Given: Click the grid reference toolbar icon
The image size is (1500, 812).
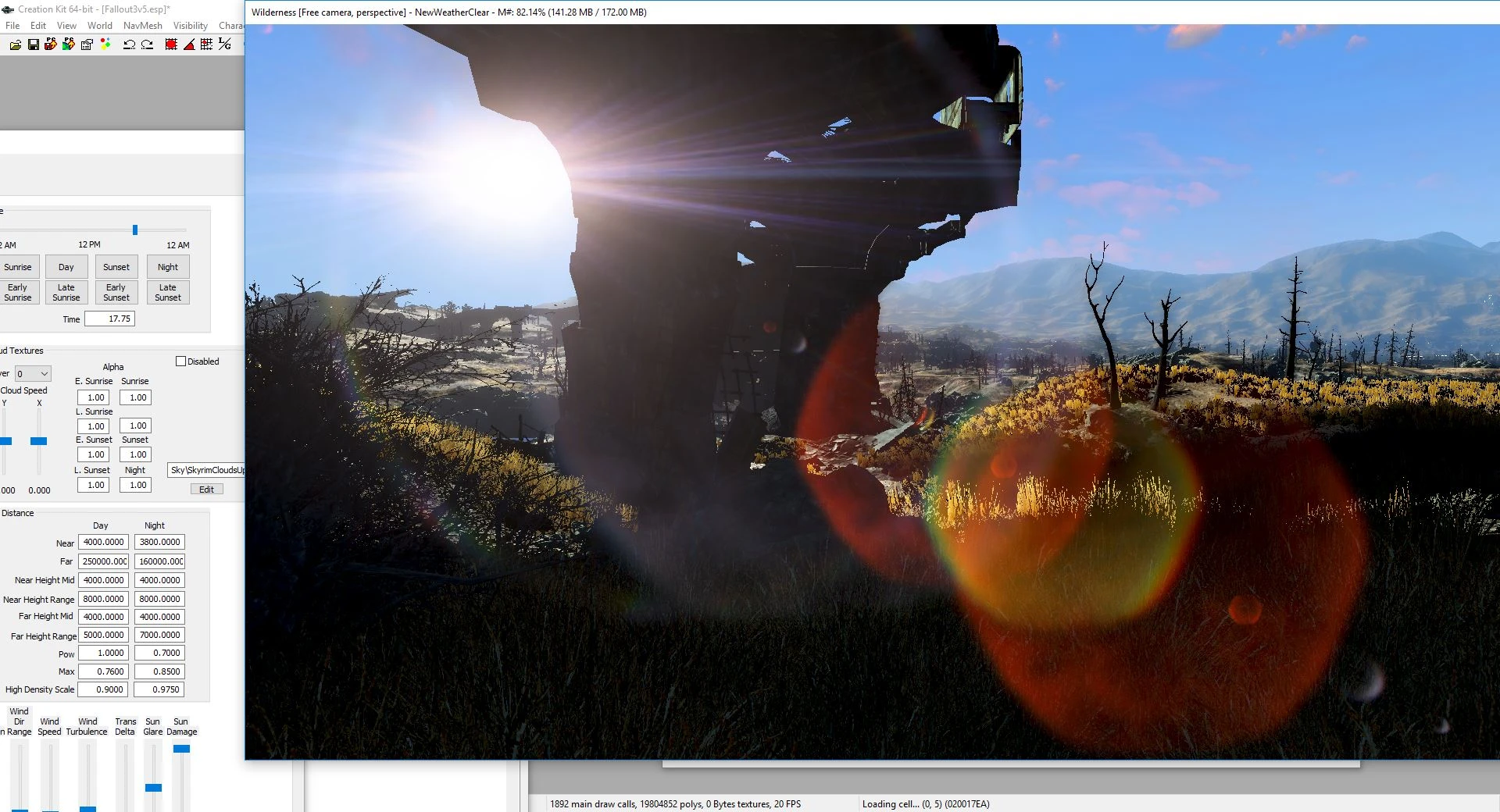Looking at the screenshot, I should pos(207,45).
